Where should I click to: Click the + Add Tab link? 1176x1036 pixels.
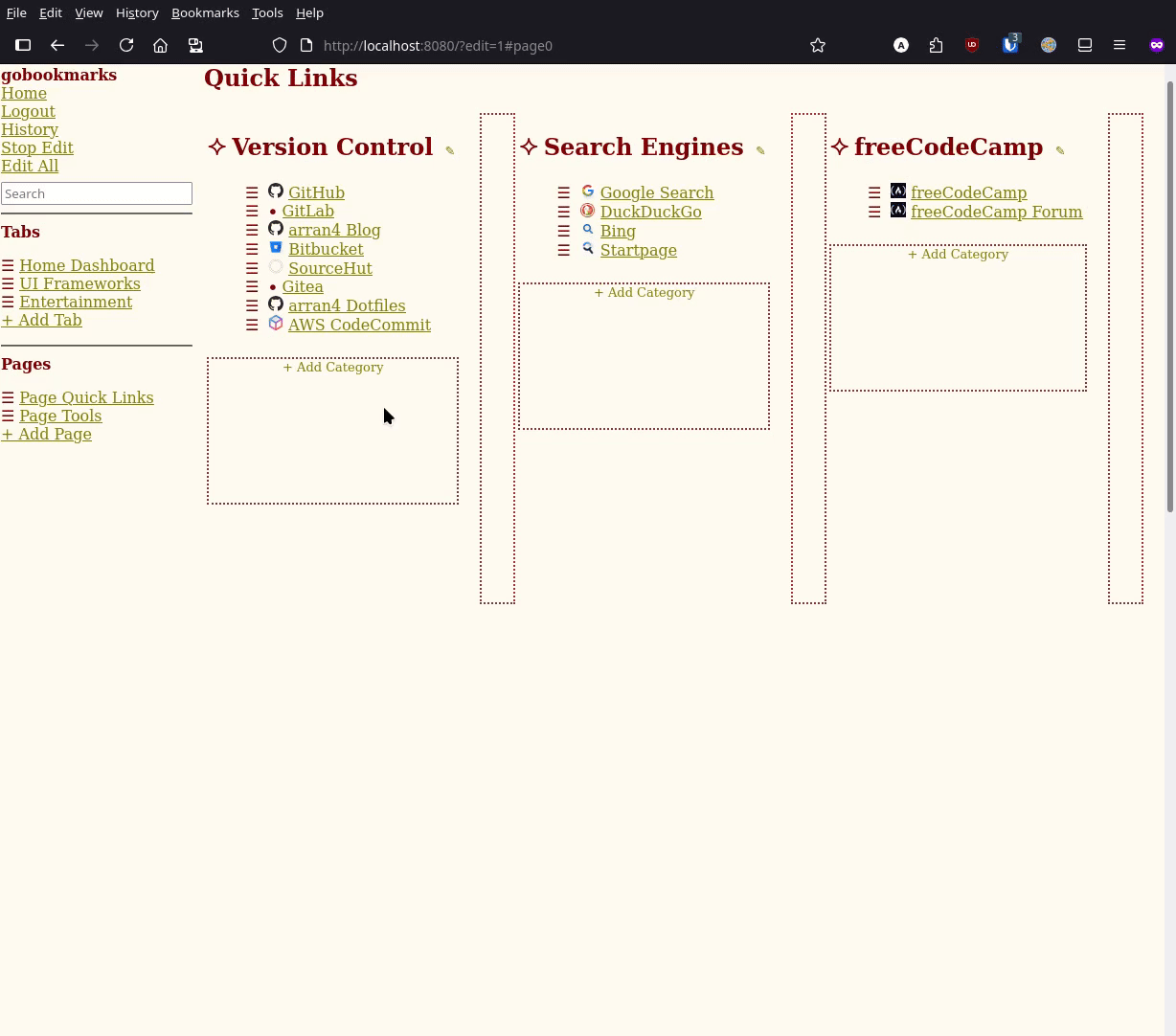41,320
